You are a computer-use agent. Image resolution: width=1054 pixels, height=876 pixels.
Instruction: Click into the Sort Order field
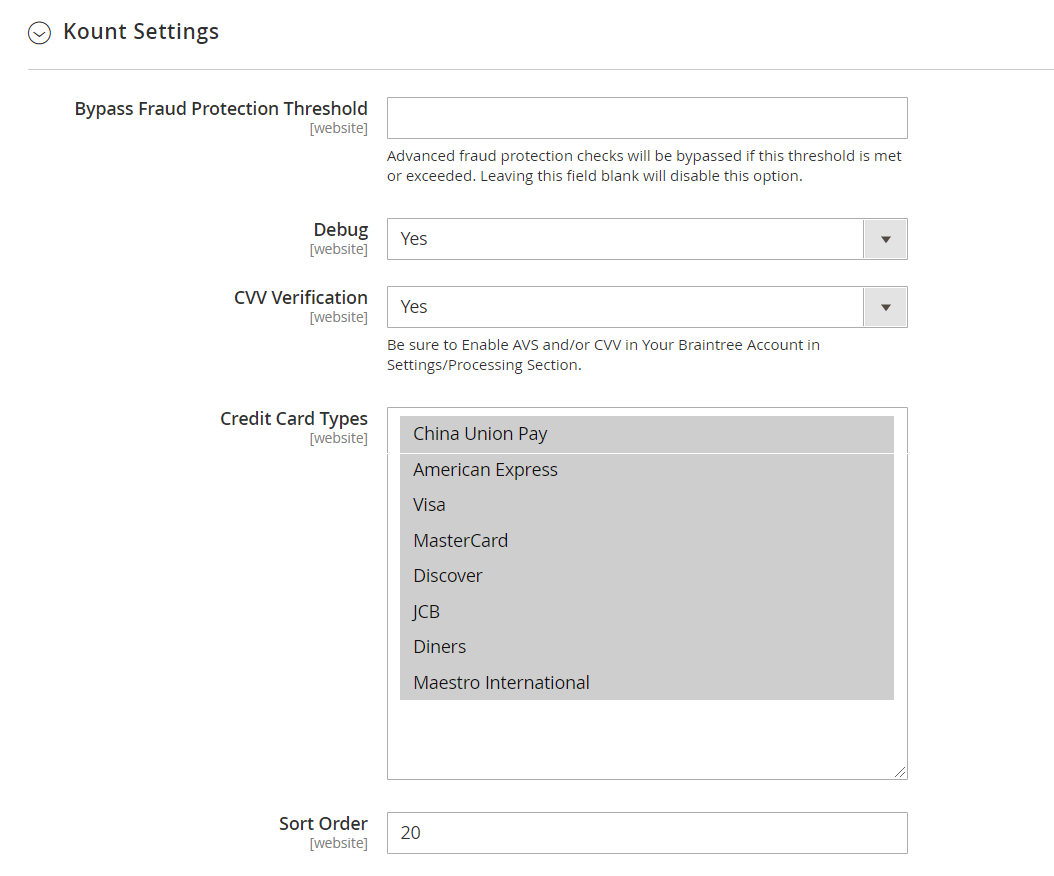click(x=647, y=833)
